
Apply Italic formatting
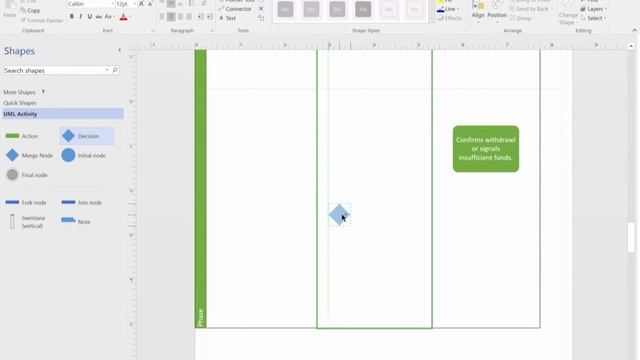(x=80, y=17)
